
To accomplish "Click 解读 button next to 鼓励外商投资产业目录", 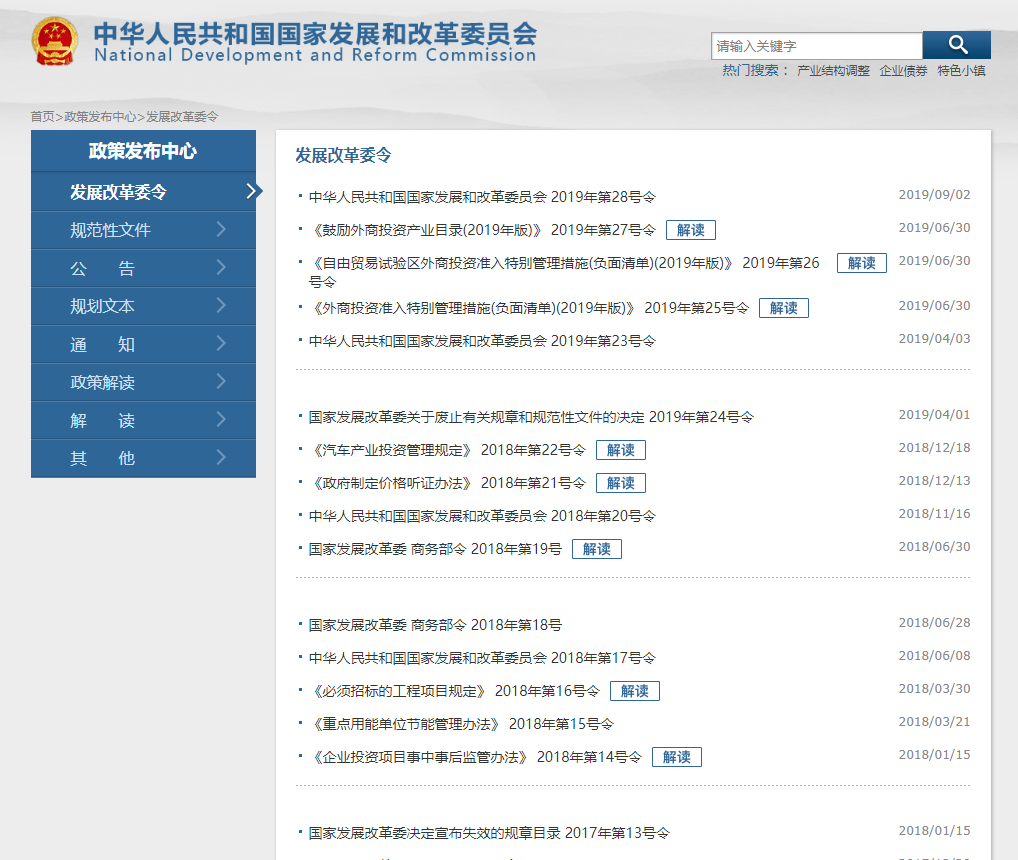I will point(690,230).
